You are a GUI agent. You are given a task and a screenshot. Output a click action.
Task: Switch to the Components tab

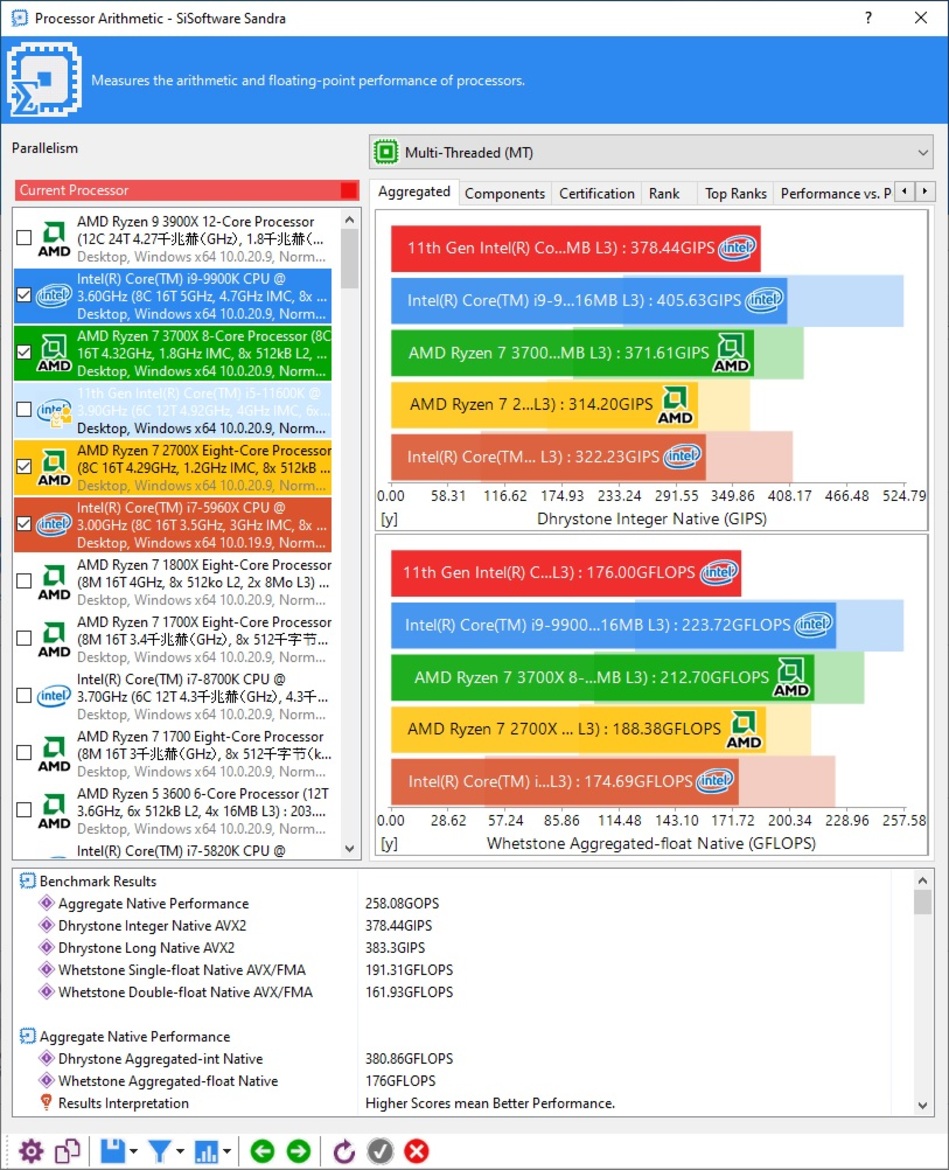tap(505, 193)
